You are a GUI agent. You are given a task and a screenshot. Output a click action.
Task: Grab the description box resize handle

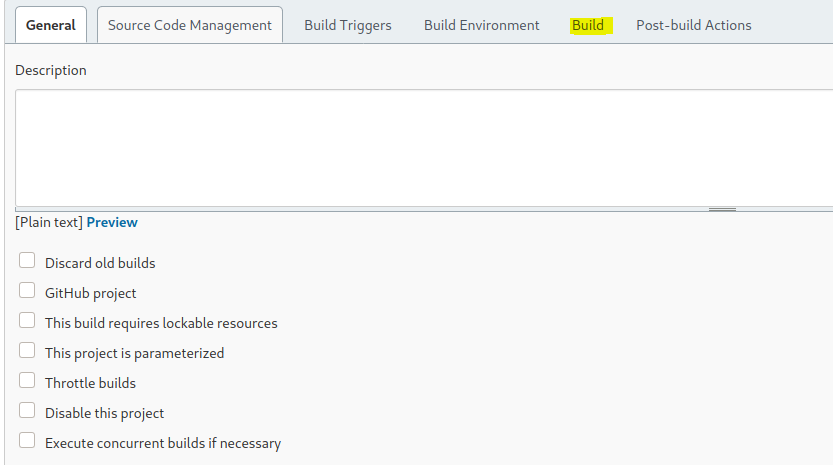tap(722, 210)
